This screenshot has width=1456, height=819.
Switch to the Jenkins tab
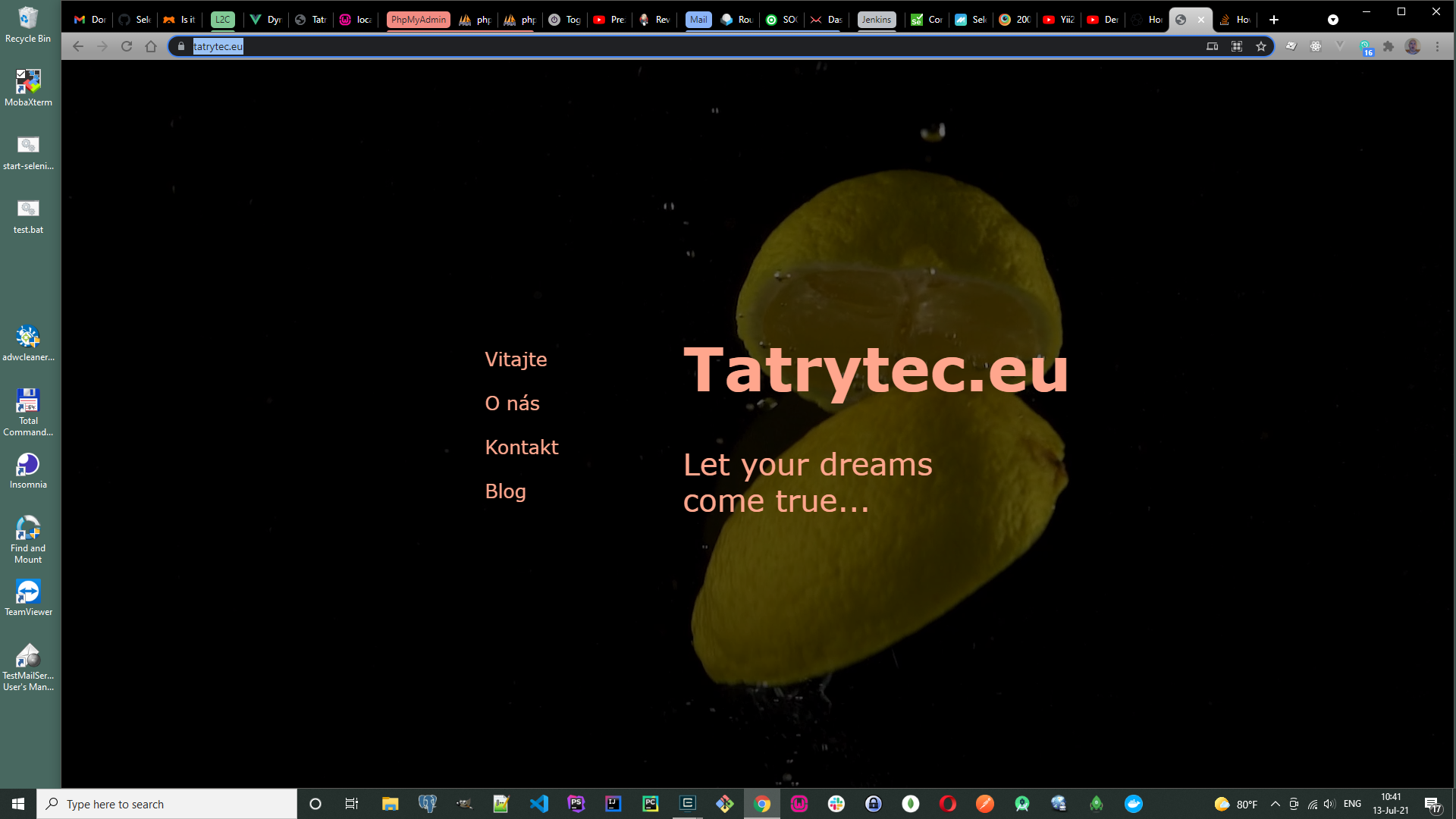coord(876,20)
